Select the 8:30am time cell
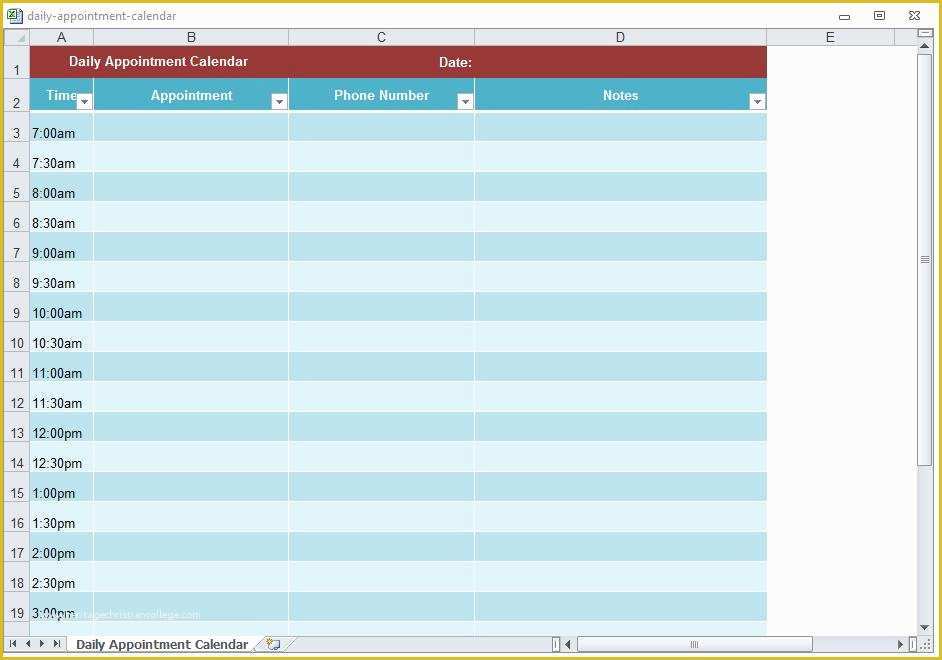This screenshot has width=942, height=660. coord(61,217)
